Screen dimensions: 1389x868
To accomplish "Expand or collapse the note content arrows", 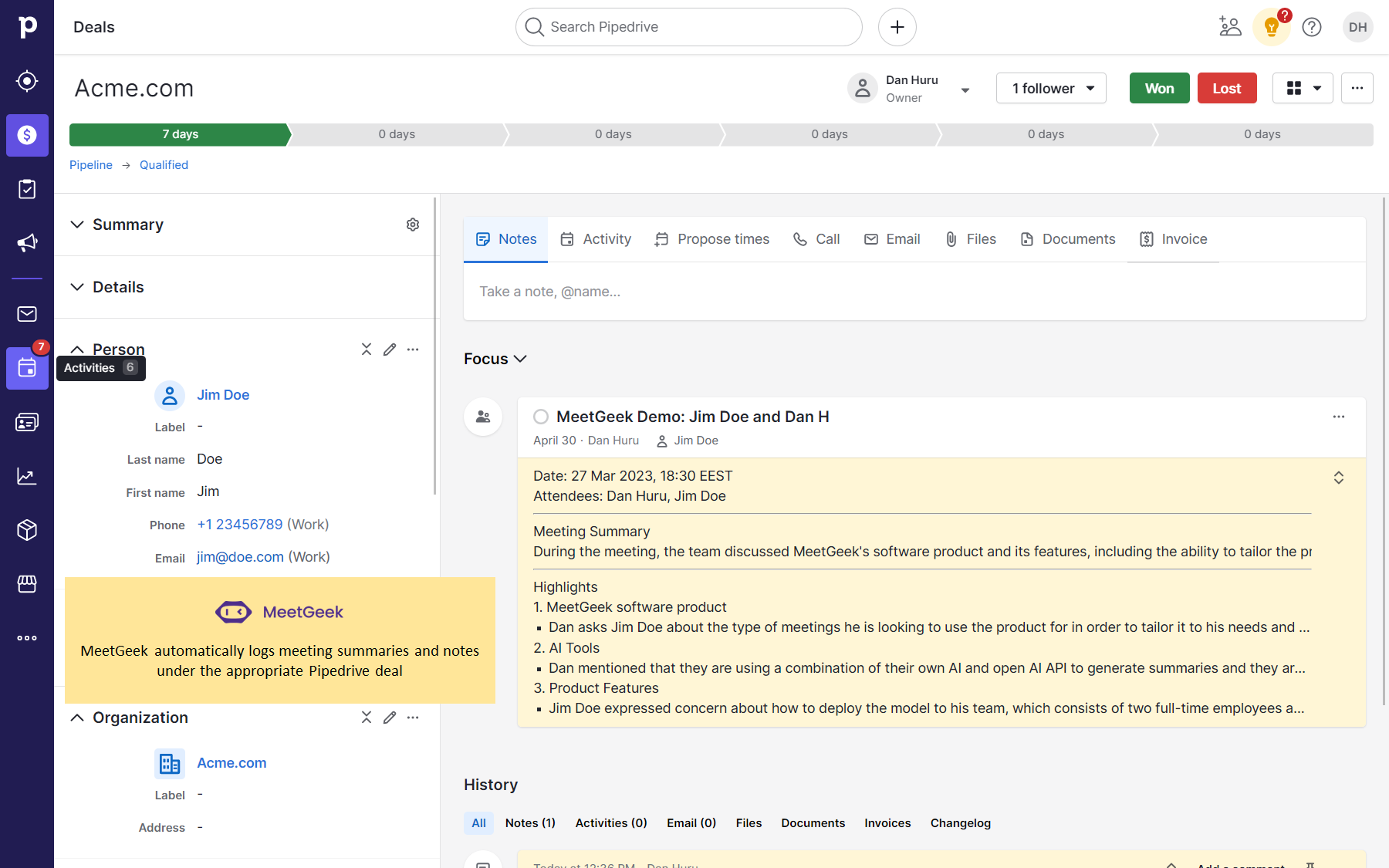I will point(1339,478).
